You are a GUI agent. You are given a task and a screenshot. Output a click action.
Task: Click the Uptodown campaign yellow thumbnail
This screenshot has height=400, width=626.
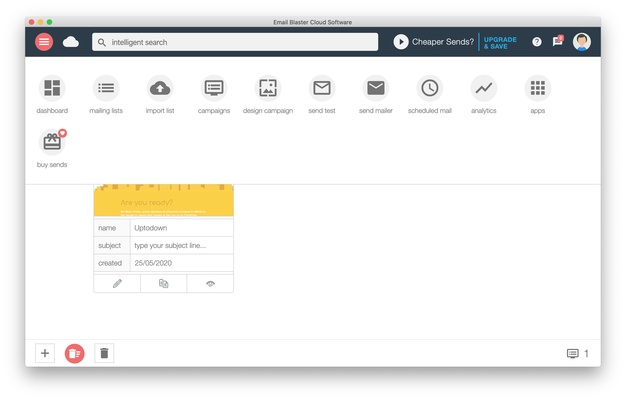pos(164,200)
